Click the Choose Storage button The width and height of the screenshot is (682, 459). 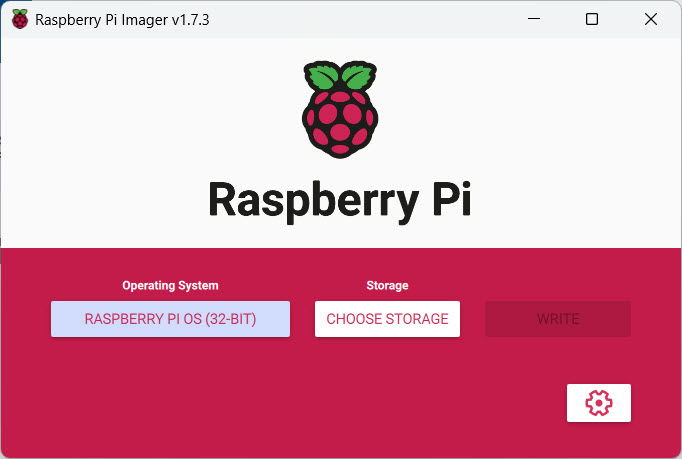pos(387,319)
